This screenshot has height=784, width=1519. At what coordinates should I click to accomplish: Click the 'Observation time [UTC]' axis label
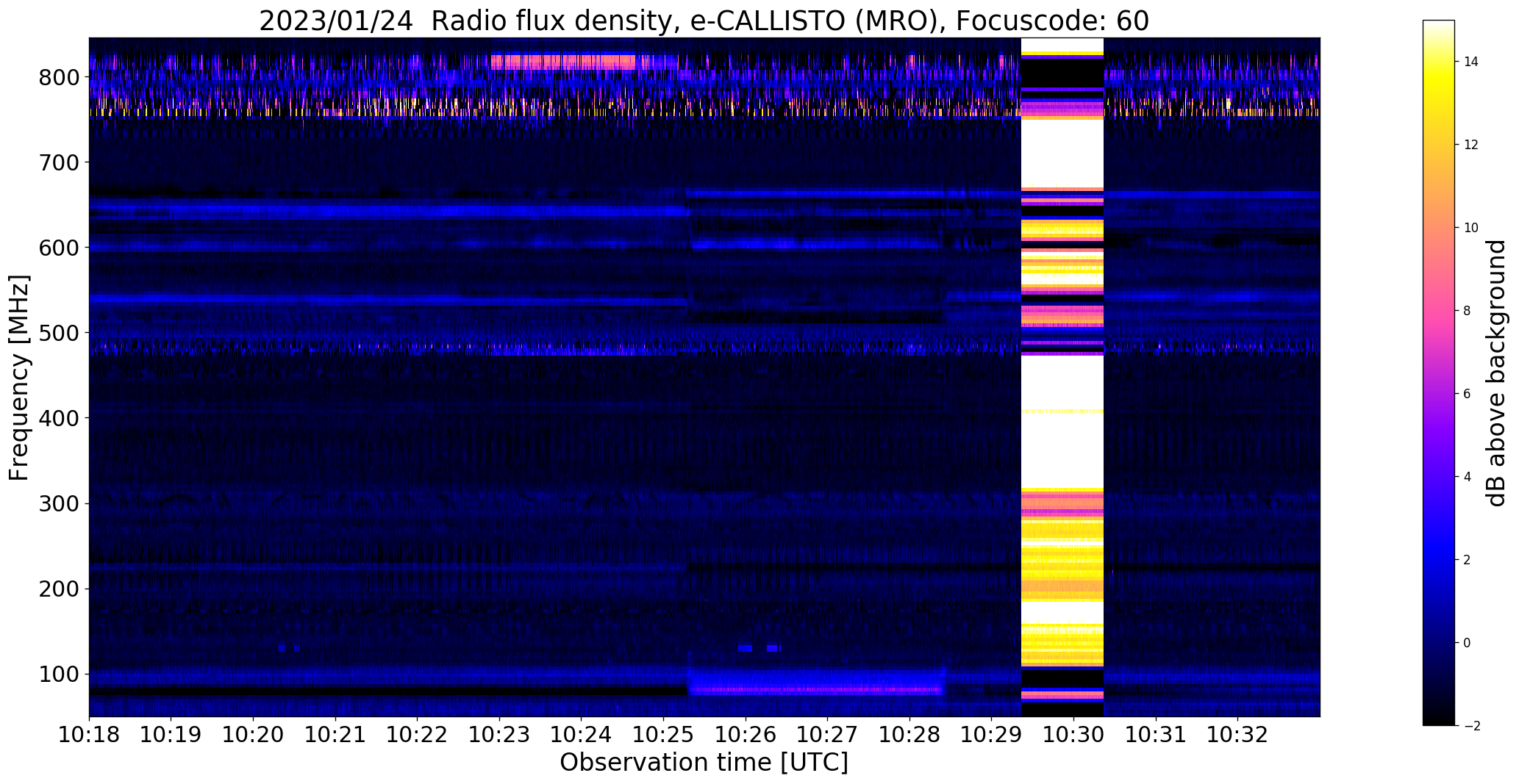(704, 763)
